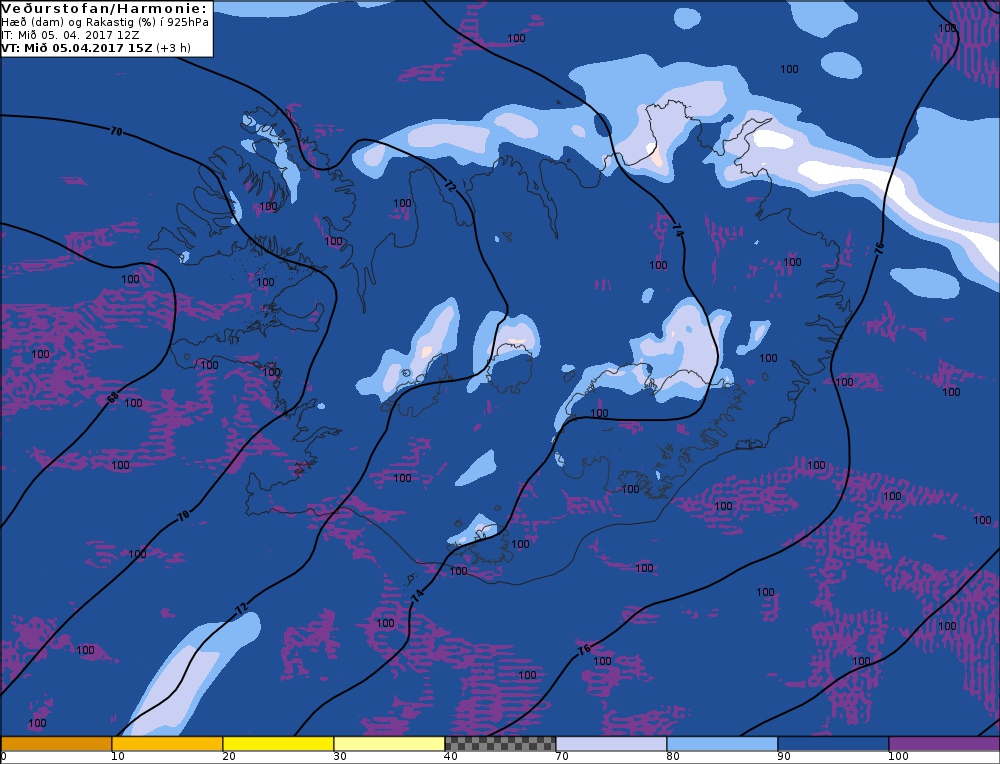Screen dimensions: 1000x764
Task: Click the '20' tick label on the color scale
Action: click(x=229, y=757)
